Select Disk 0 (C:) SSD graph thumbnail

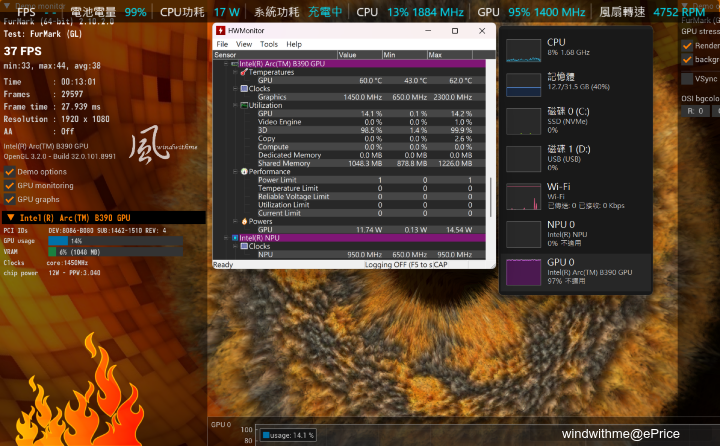point(523,121)
